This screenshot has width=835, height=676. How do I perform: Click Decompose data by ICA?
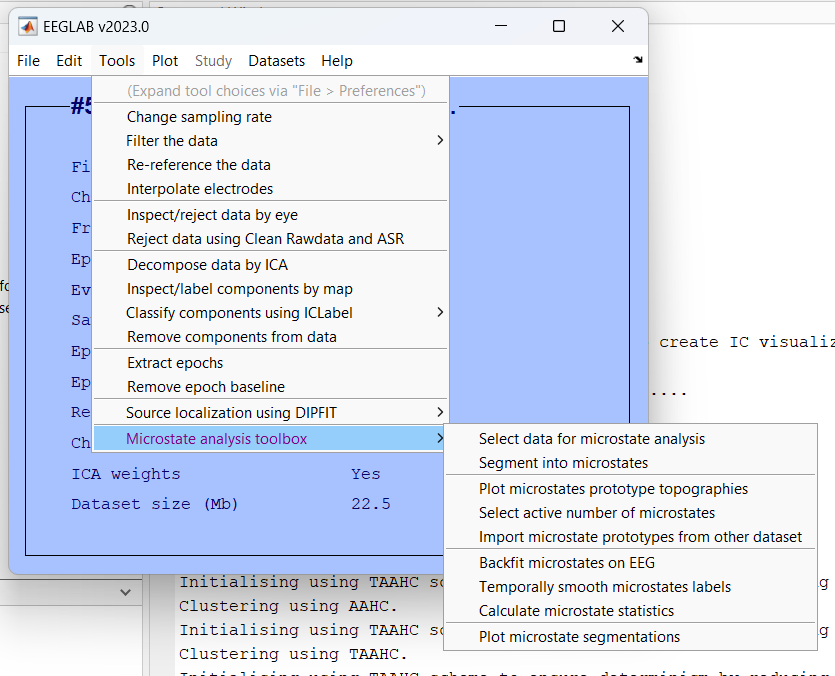pos(207,265)
